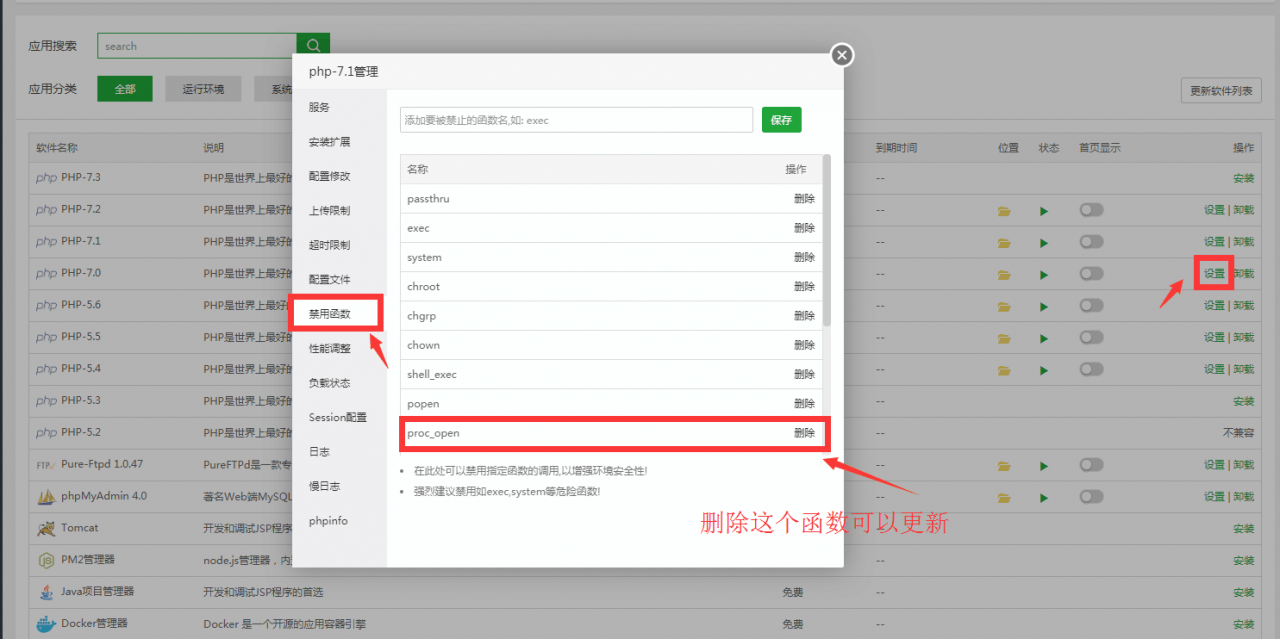
Task: Click the sailboat icon of phpMyAdmin 4.0
Action: (46, 496)
